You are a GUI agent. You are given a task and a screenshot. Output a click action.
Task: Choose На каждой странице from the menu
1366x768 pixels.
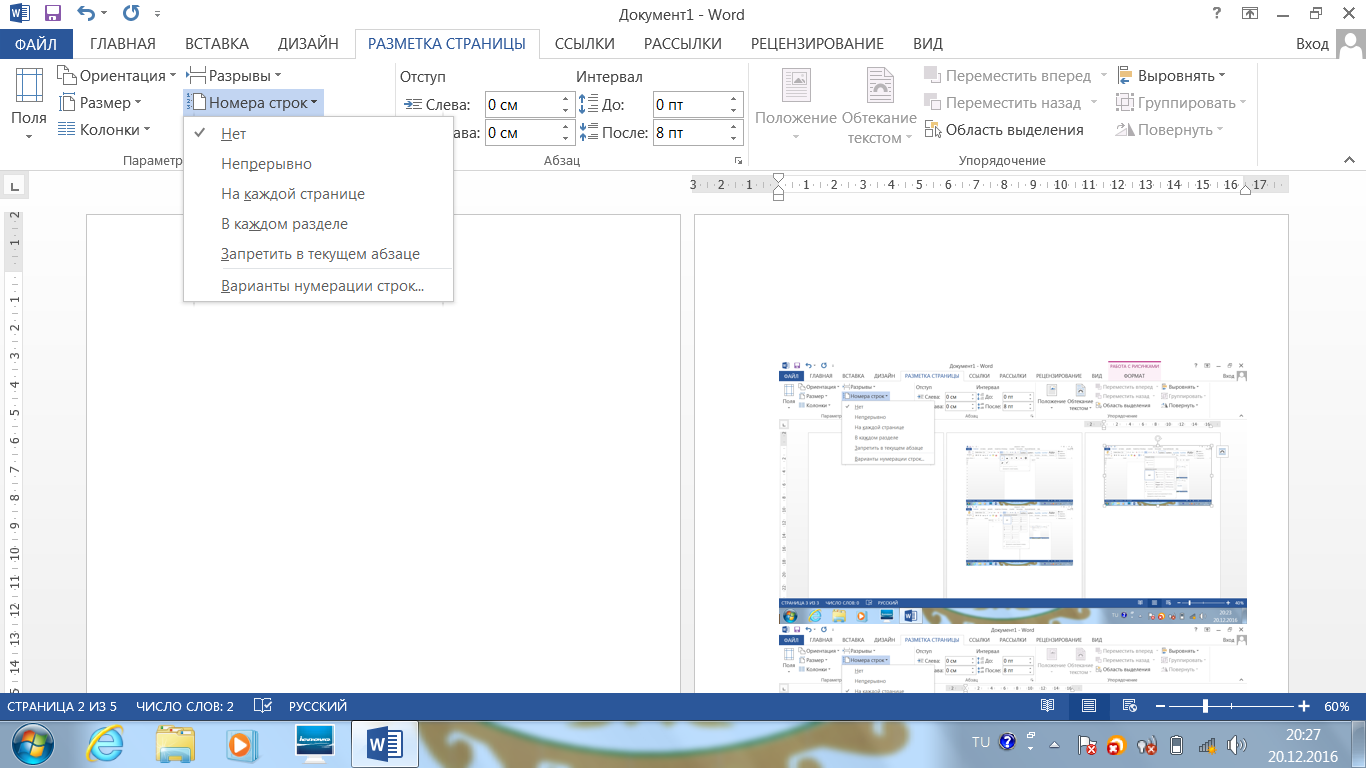pos(318,194)
